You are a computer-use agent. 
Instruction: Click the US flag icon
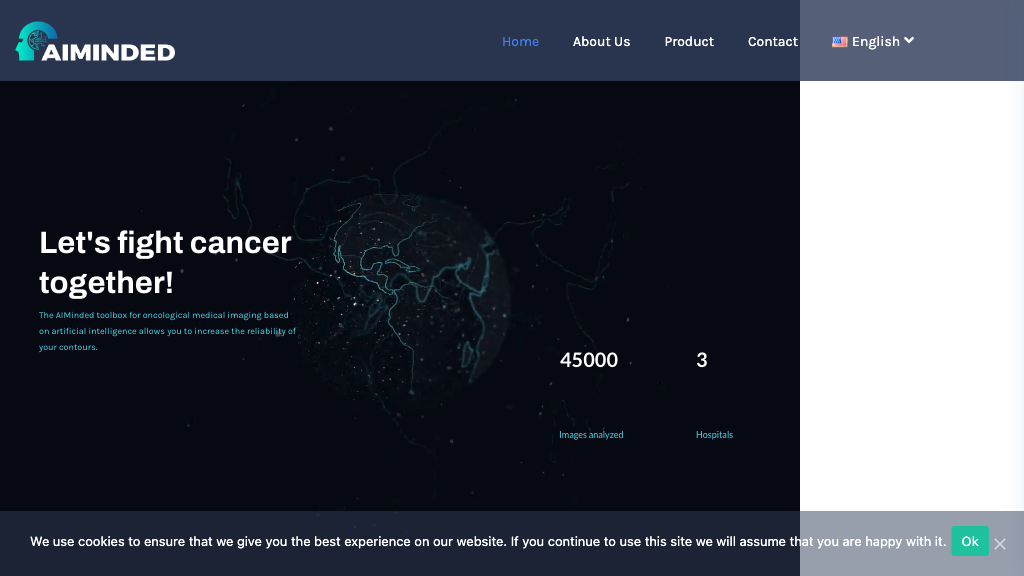840,42
